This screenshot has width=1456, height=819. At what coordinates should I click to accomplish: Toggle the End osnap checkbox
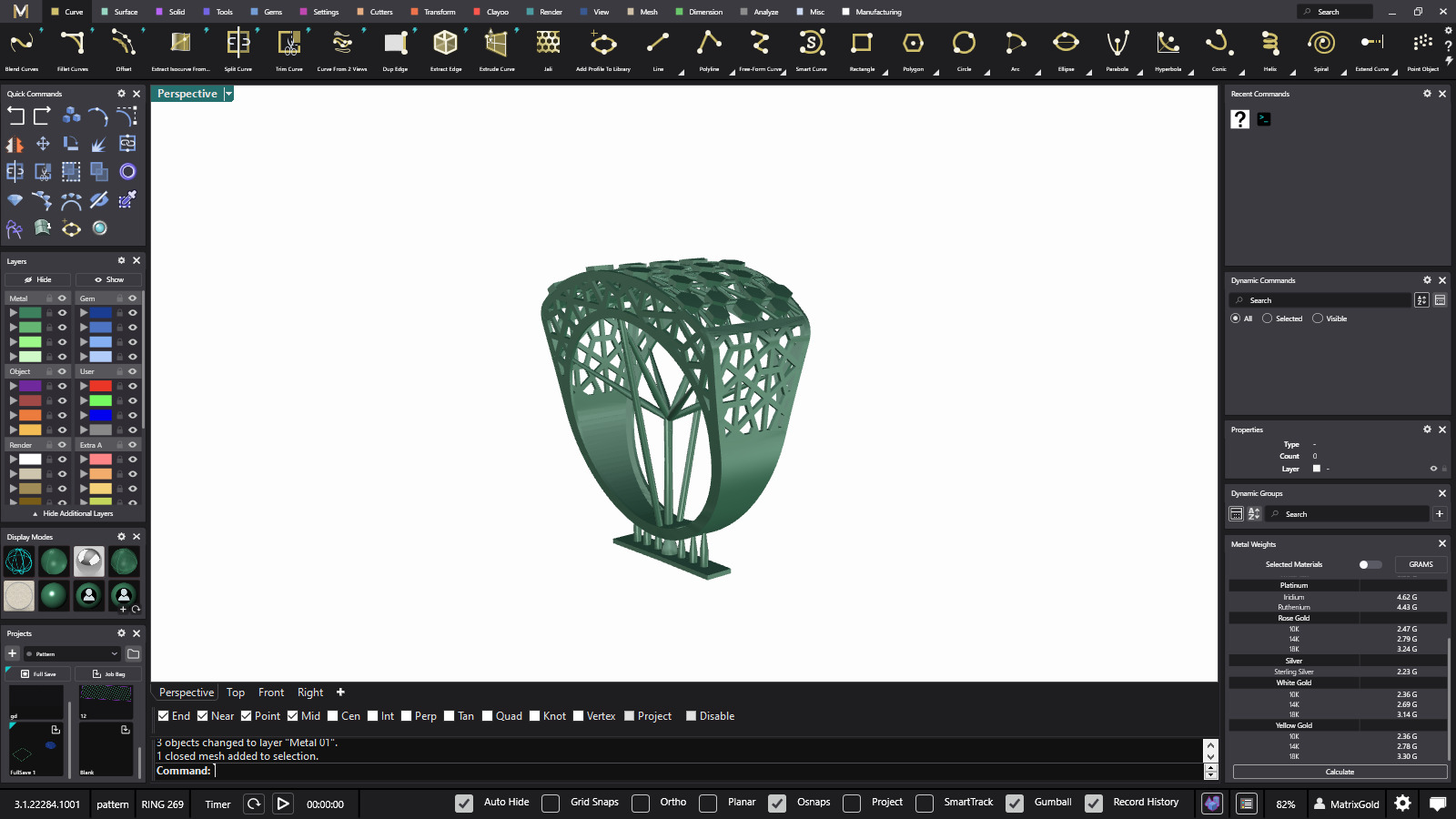(x=163, y=716)
